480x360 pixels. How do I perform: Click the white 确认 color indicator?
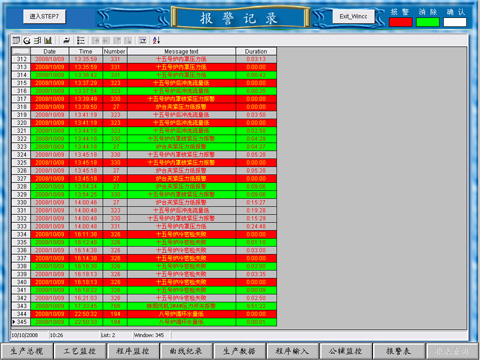pos(455,22)
